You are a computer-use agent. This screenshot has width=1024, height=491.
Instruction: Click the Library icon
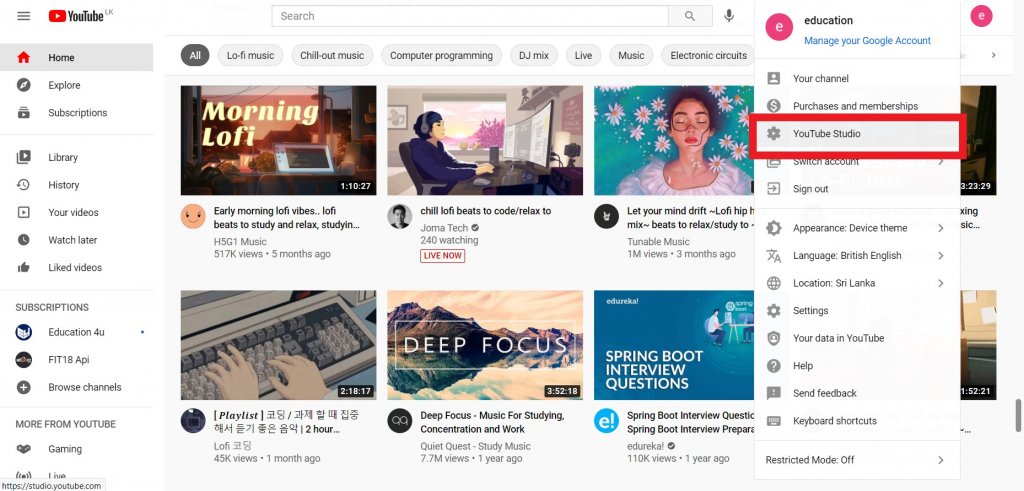click(x=24, y=157)
